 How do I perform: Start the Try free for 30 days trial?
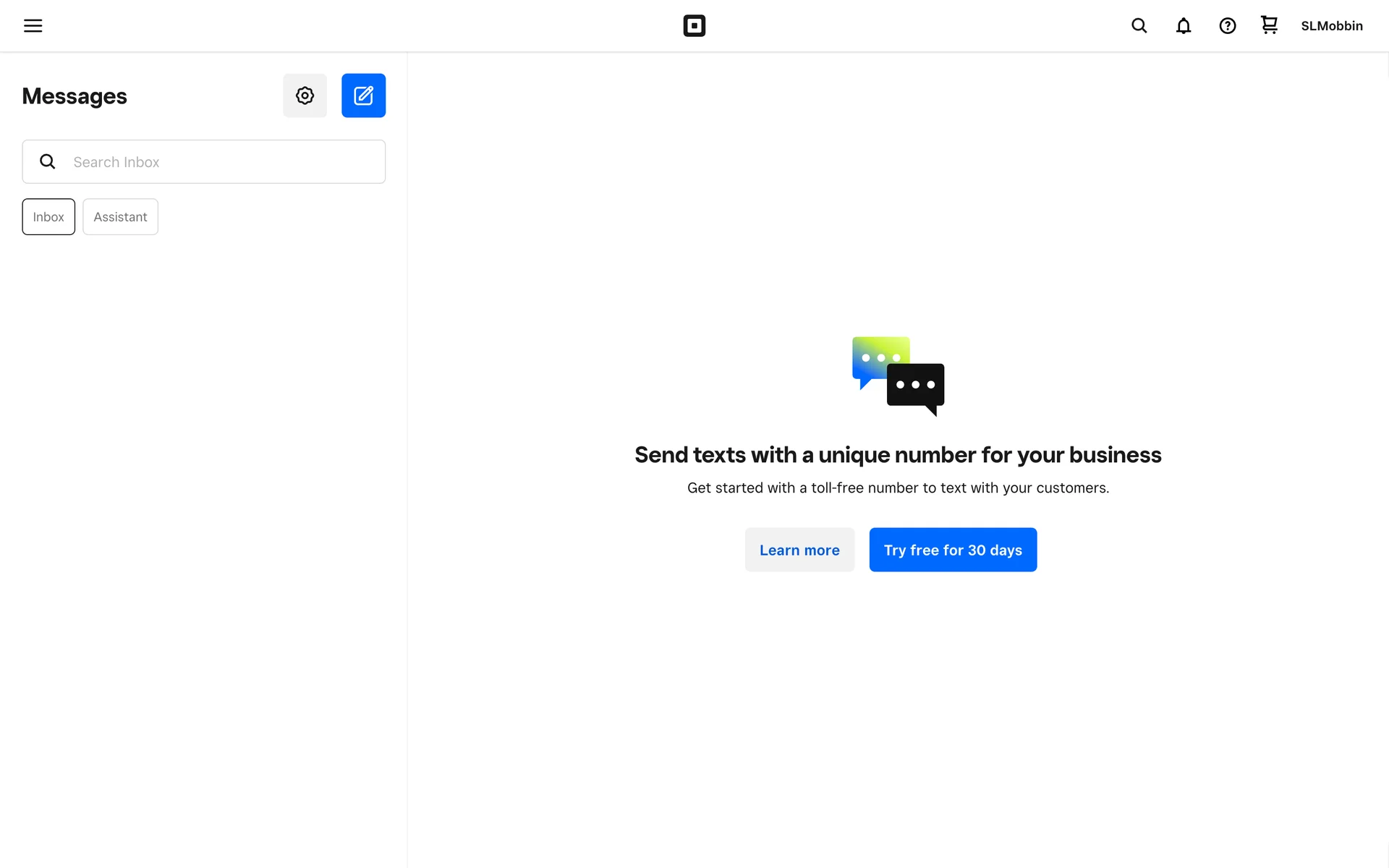pos(953,550)
